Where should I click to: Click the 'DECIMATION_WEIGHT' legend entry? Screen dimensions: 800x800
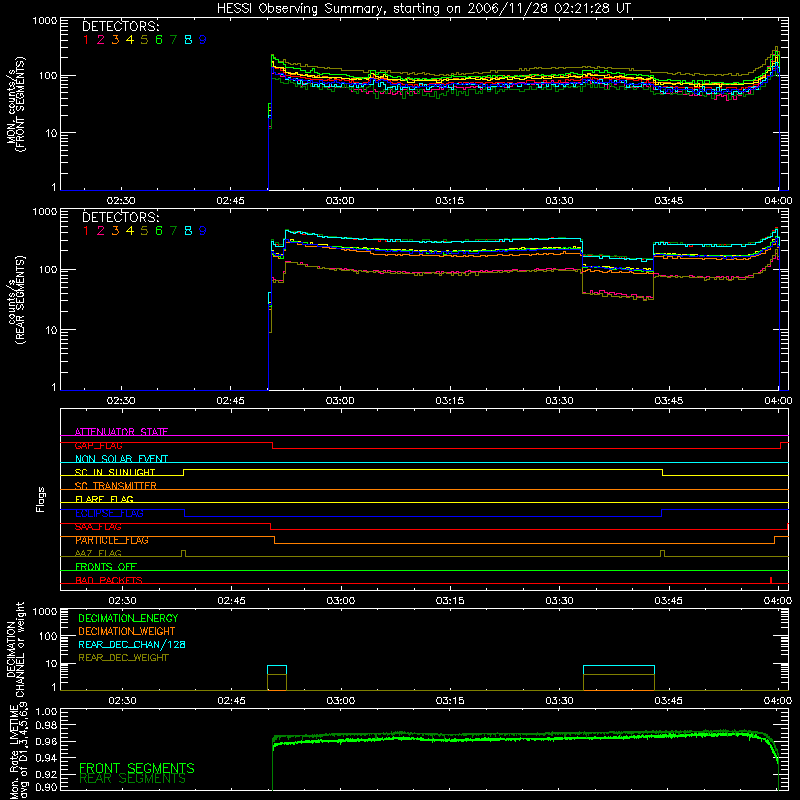127,631
